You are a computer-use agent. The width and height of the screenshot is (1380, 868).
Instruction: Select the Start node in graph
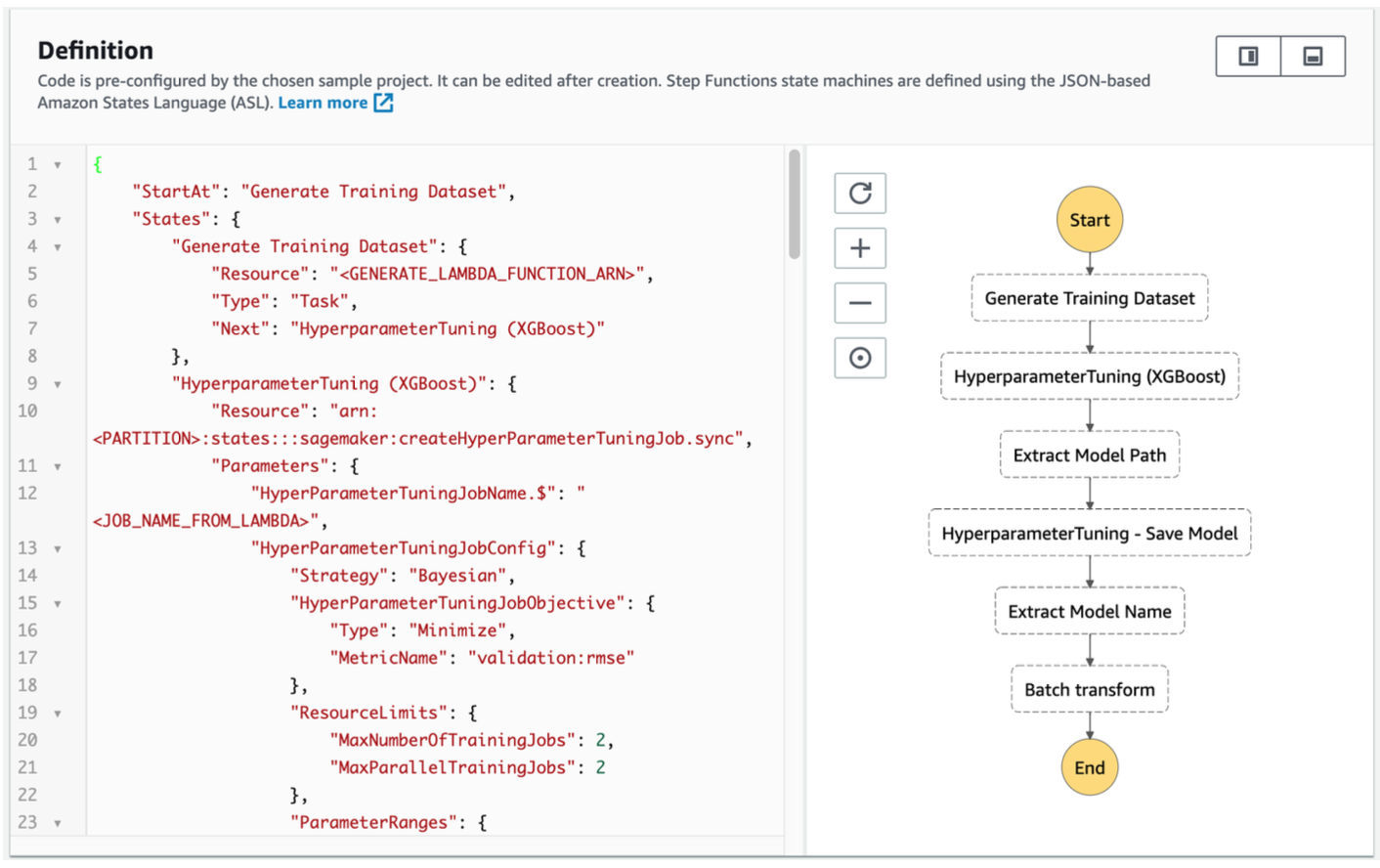(1089, 220)
